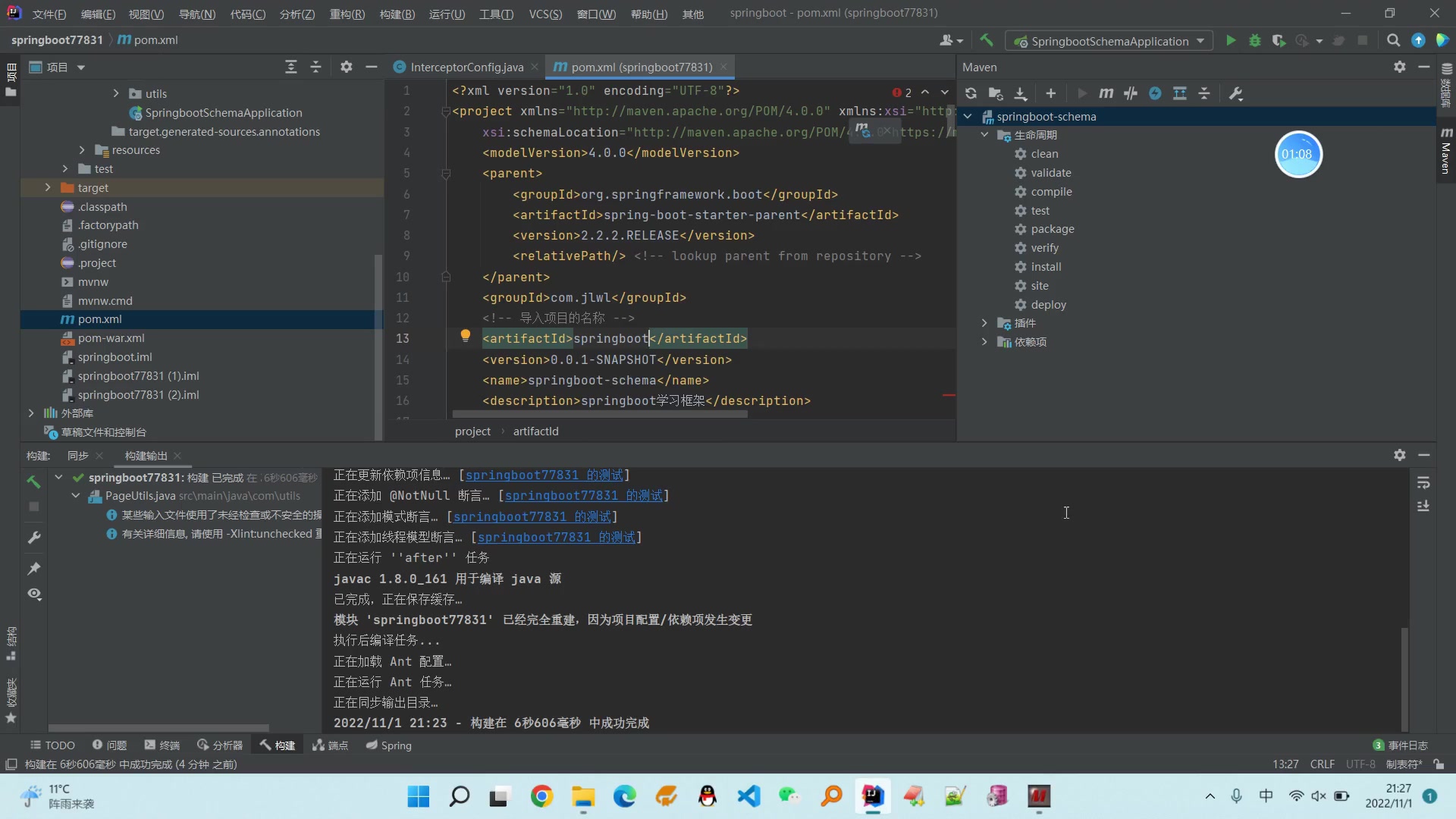Collapse all in Project panel toolbar
Screen dimensions: 1456x819
coord(315,67)
